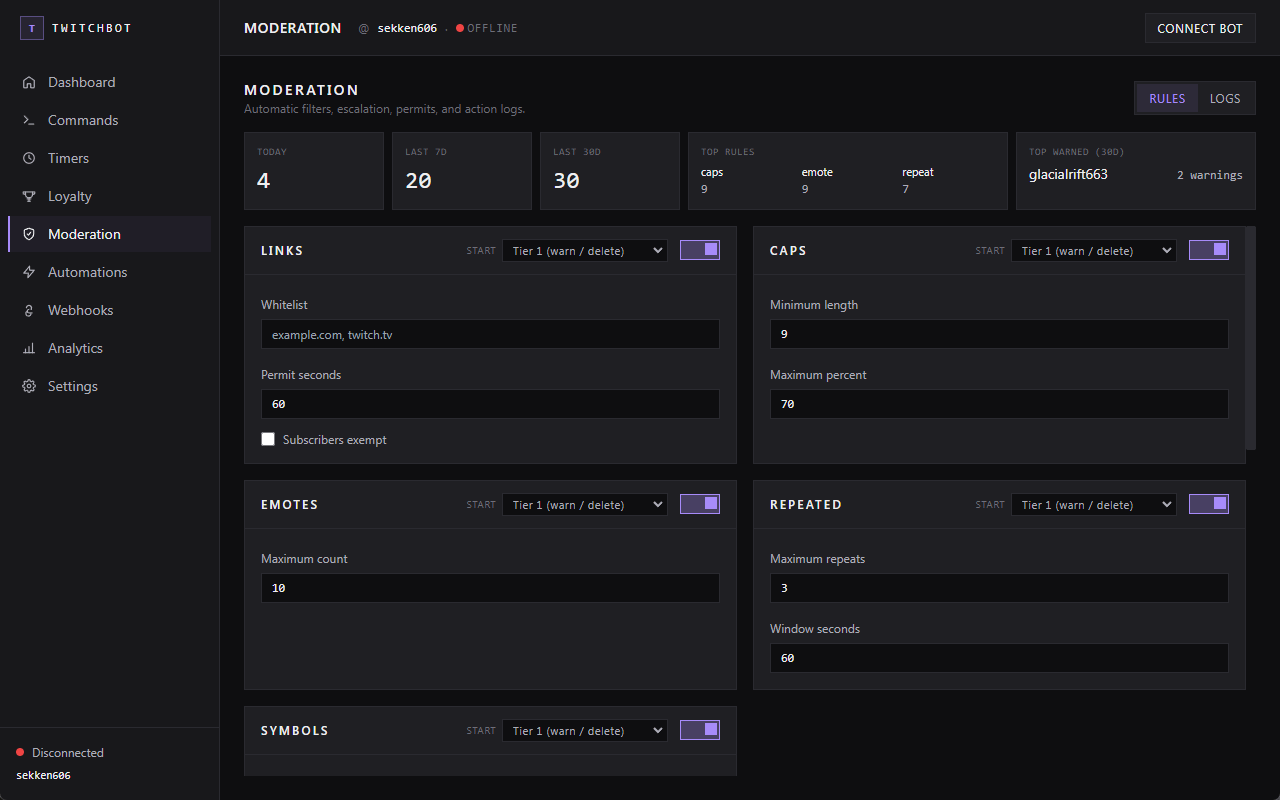
Task: Click the Dashboard home icon
Action: [29, 82]
